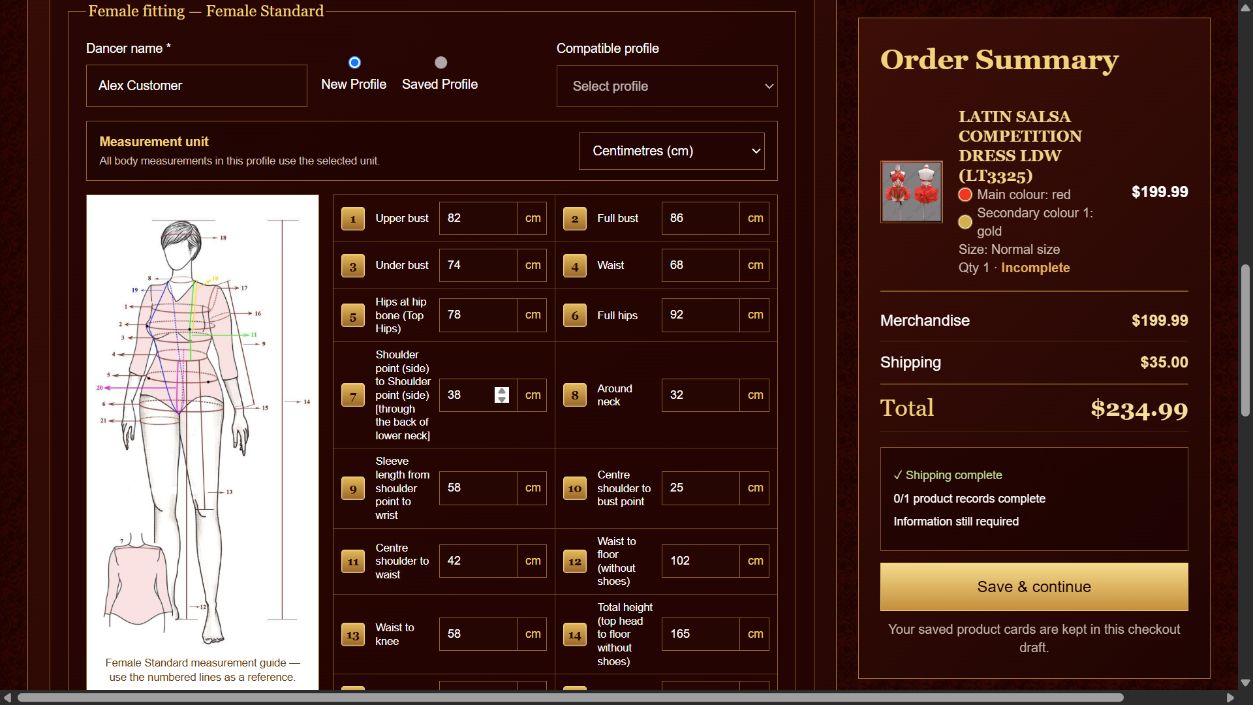This screenshot has height=705, width=1253.
Task: Click the Latin Salsa dress thumbnail
Action: coord(911,191)
